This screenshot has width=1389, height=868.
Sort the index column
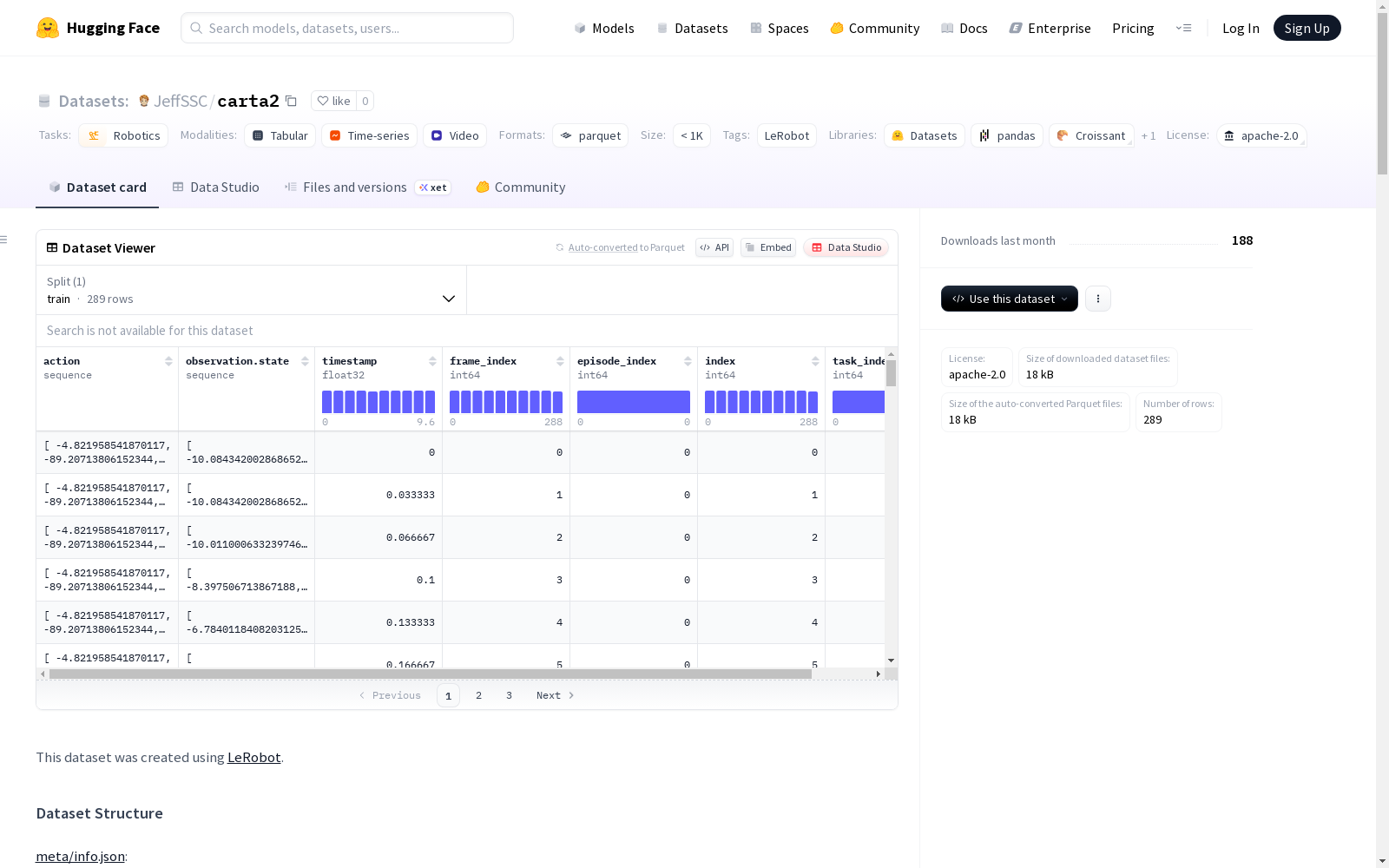pos(815,361)
